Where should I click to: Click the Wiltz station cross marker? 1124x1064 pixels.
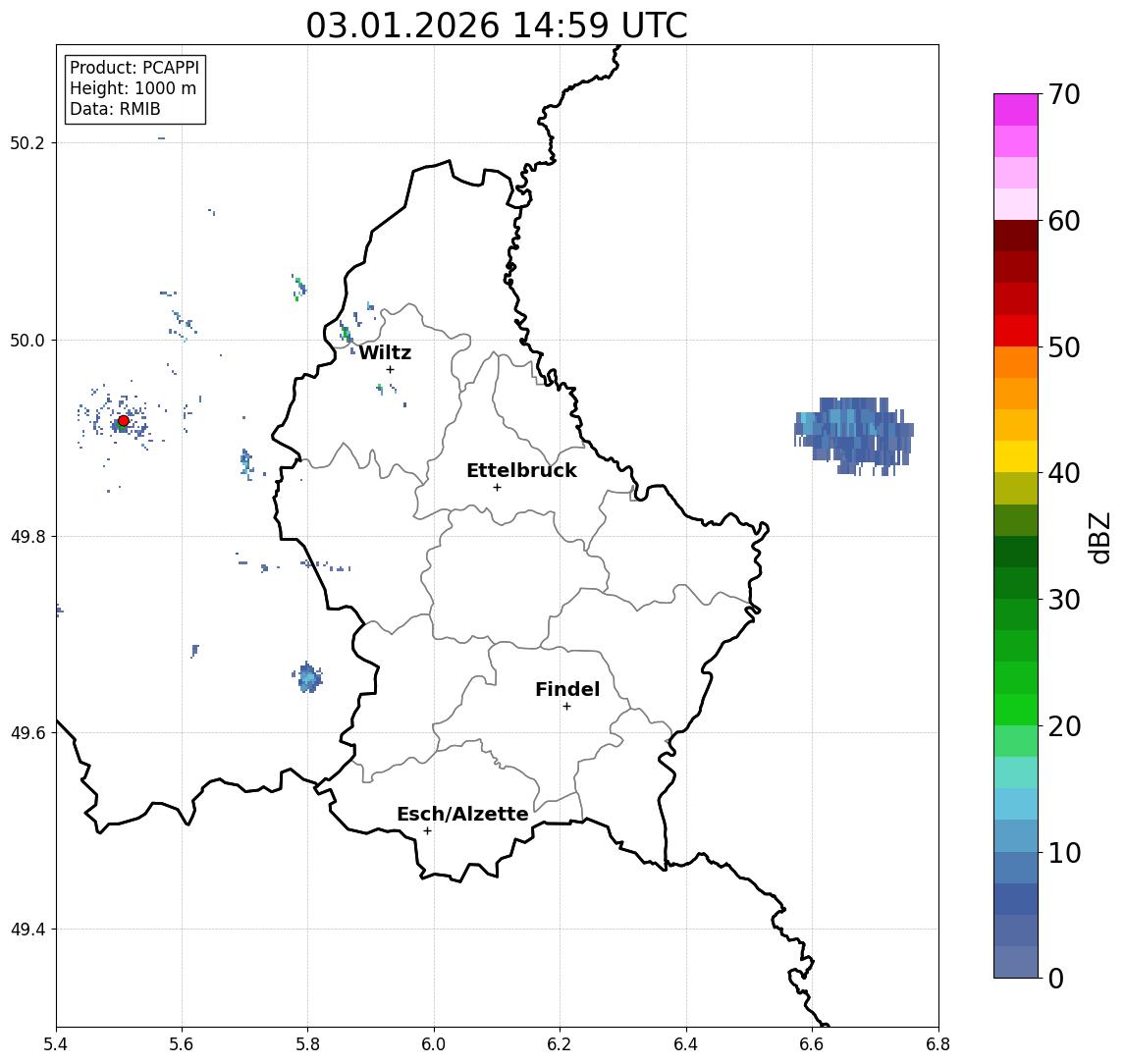390,369
